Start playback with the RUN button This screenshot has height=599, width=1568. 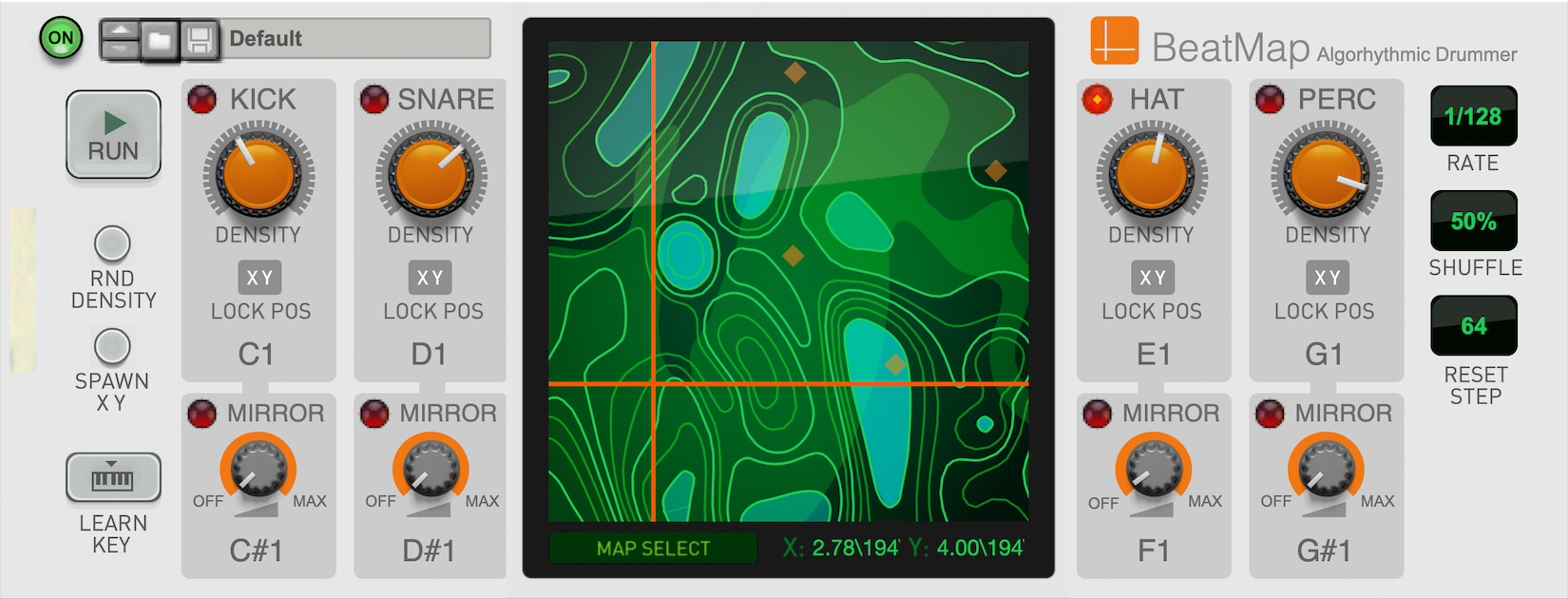[x=113, y=135]
